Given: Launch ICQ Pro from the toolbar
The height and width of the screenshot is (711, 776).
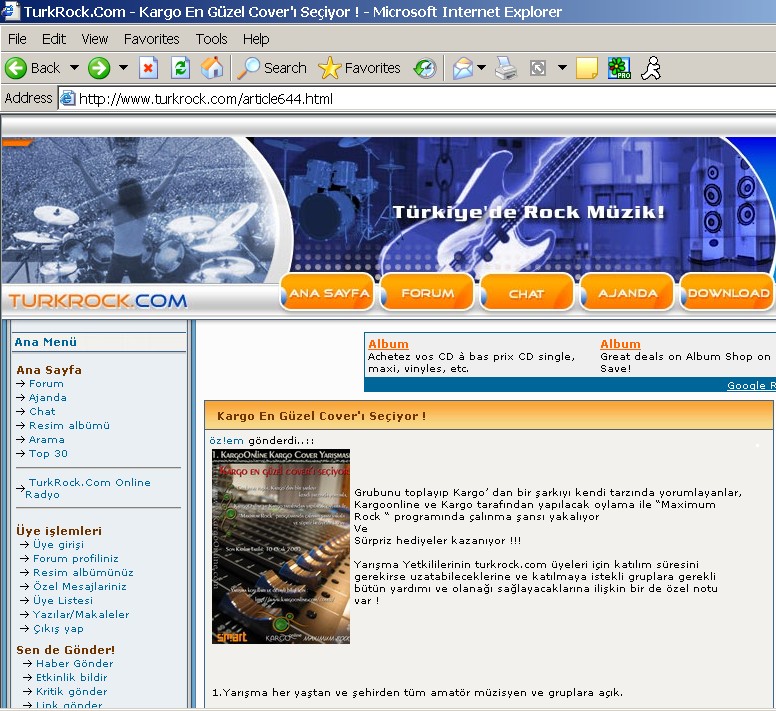Looking at the screenshot, I should [x=619, y=68].
